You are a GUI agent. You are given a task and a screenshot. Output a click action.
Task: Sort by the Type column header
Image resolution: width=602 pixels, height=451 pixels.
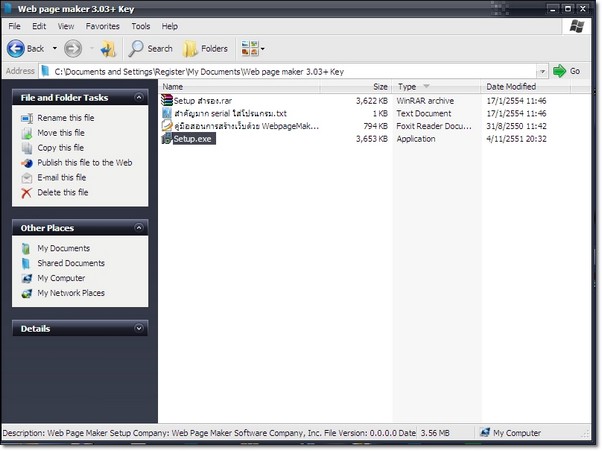[x=436, y=87]
